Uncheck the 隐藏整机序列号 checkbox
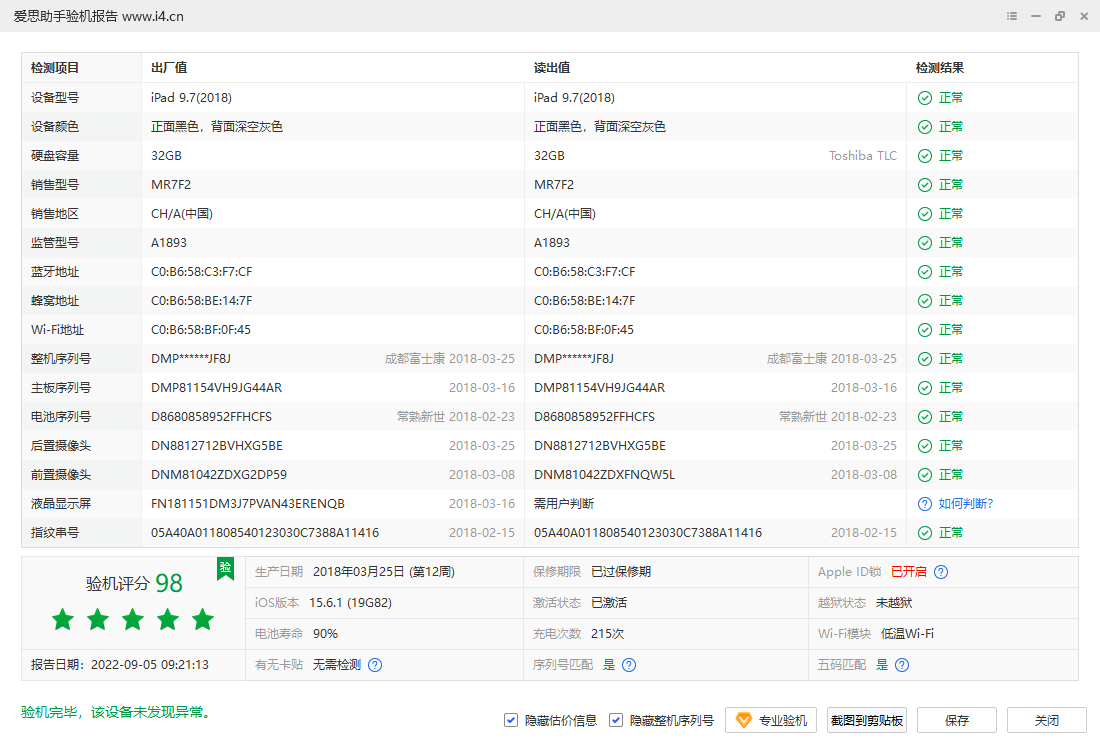The height and width of the screenshot is (749, 1100). pos(616,720)
